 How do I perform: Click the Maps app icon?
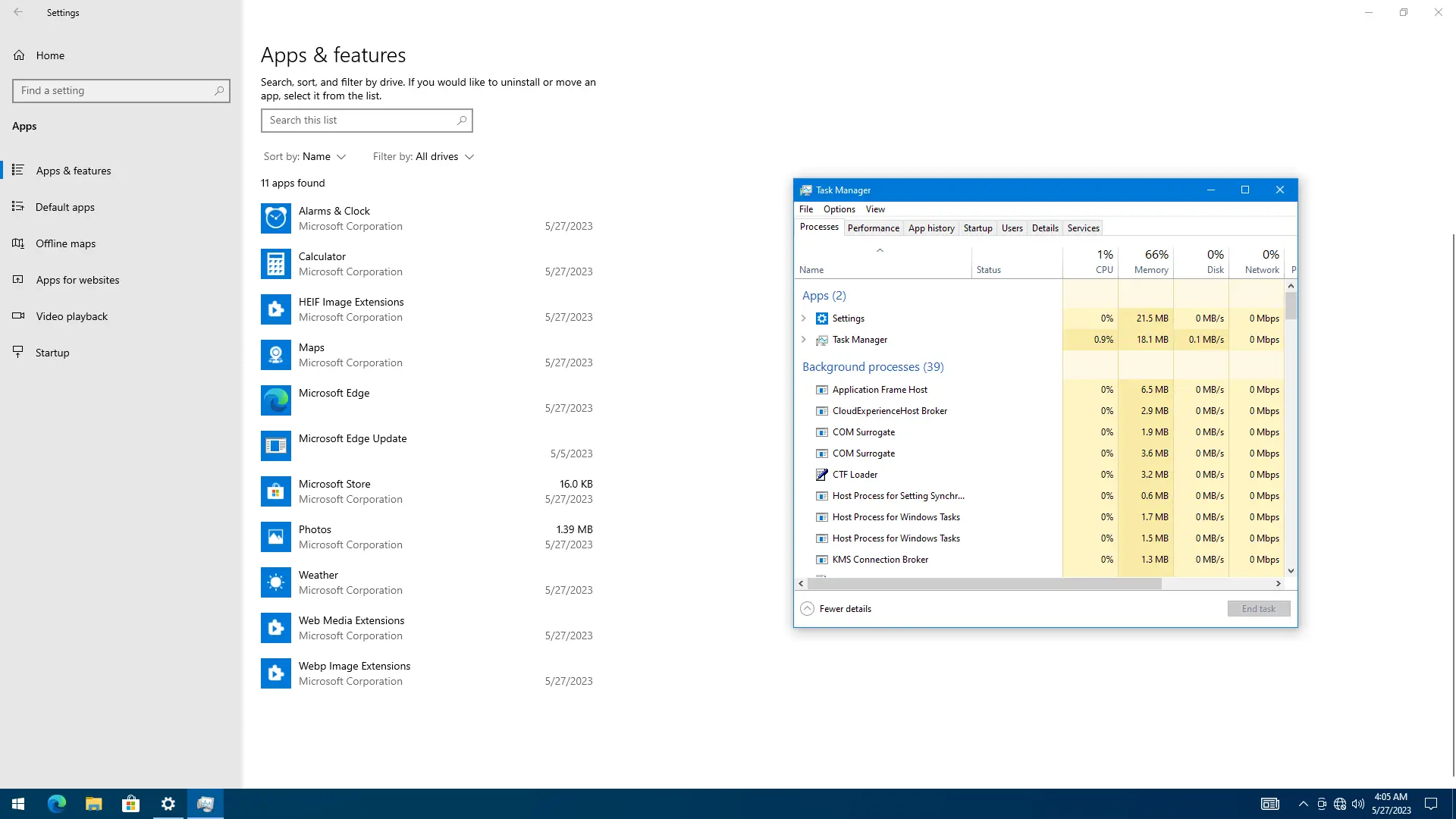tap(275, 355)
